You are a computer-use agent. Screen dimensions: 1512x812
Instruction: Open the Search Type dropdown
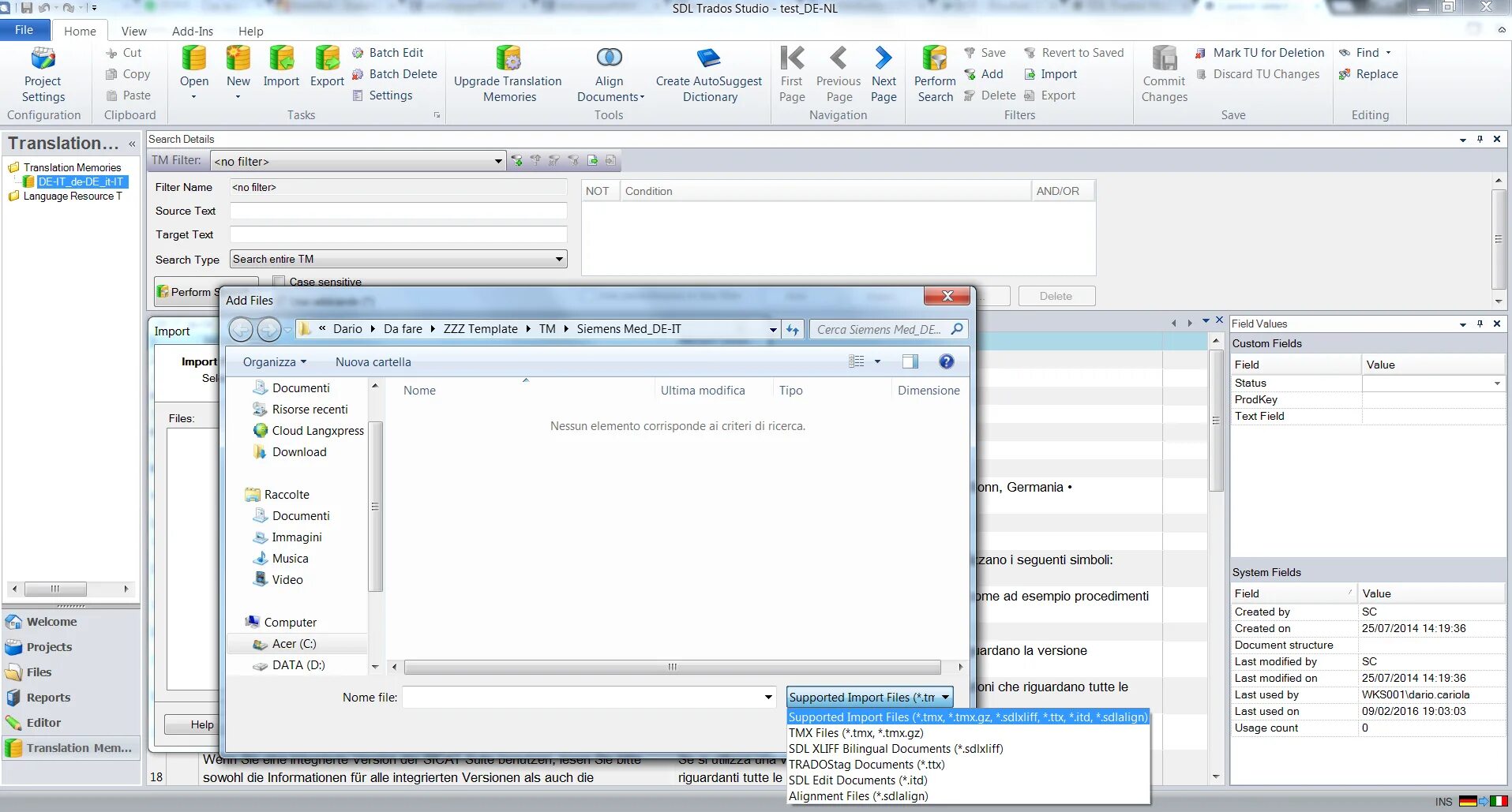point(559,259)
